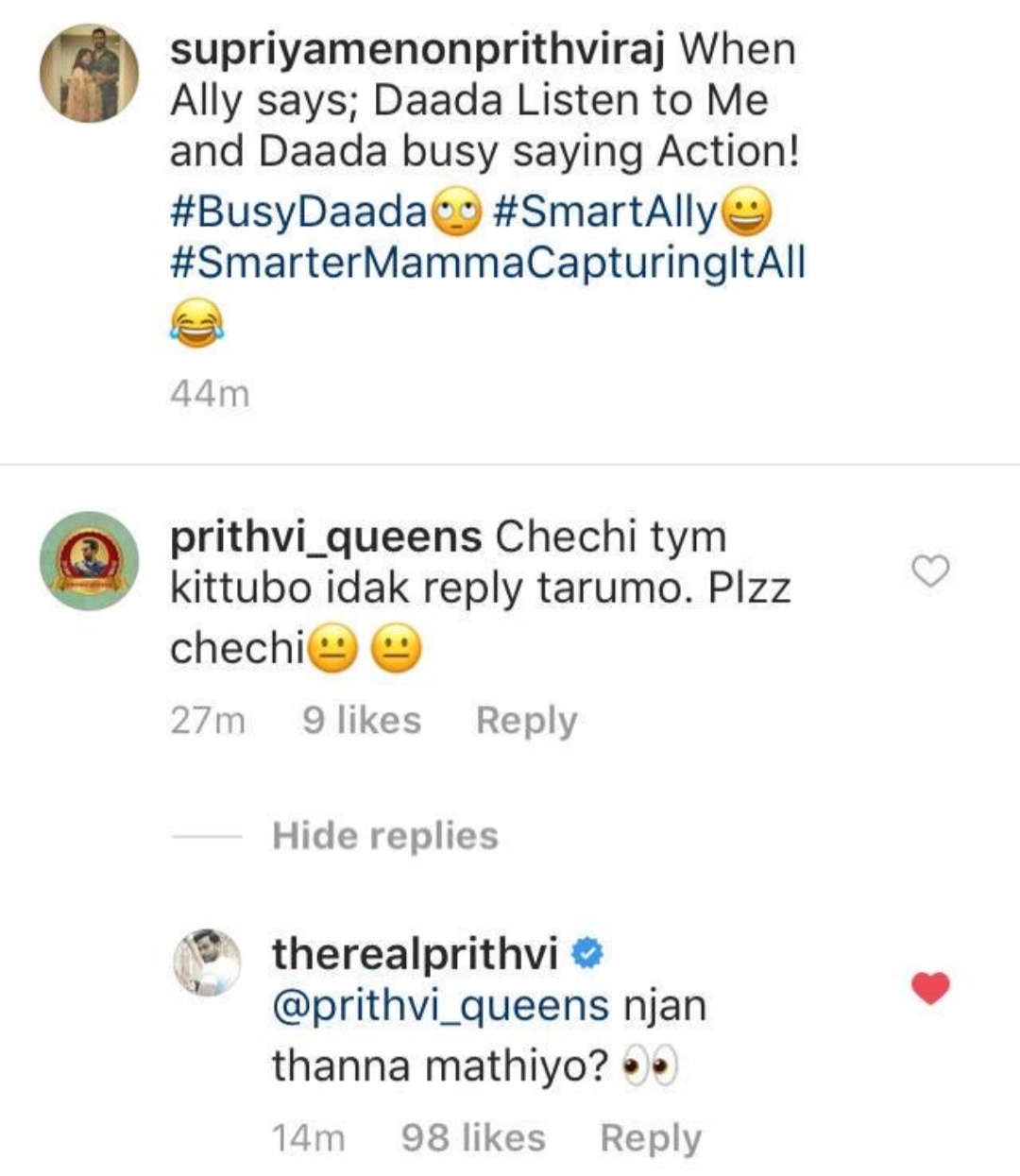View 98 likes on reply

click(473, 1138)
